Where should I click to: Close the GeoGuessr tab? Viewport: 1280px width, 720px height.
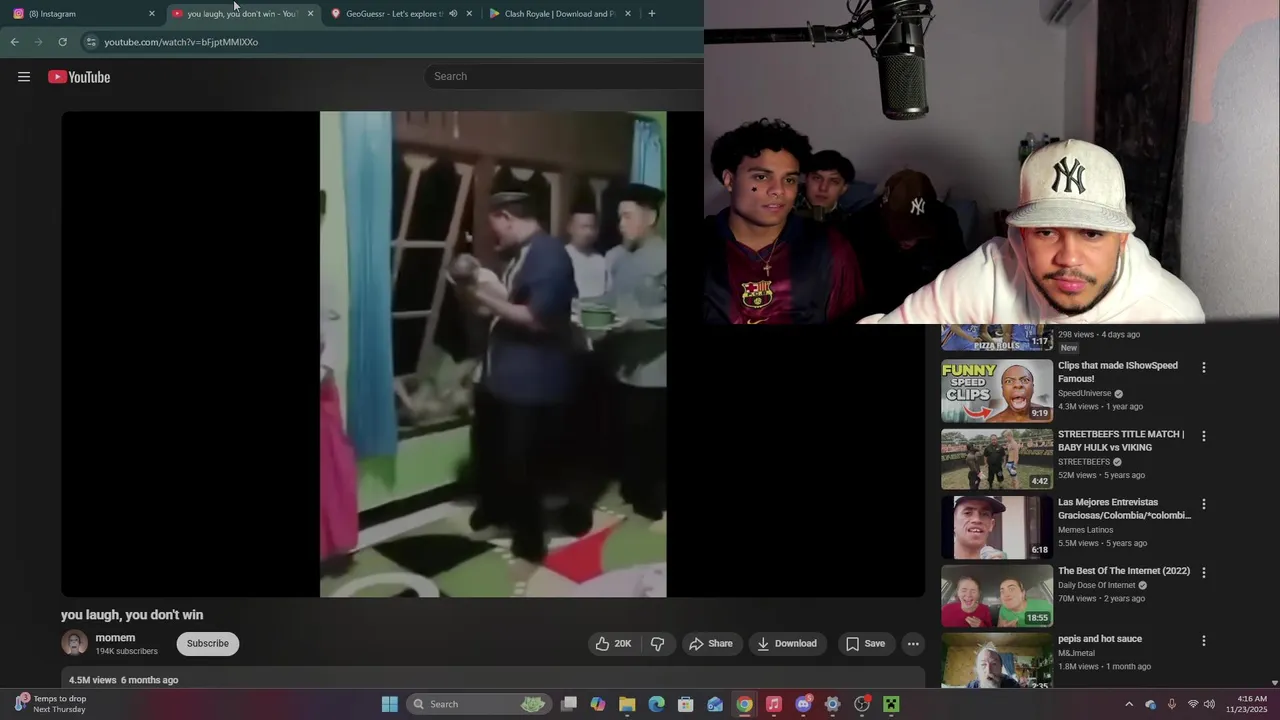pos(469,14)
